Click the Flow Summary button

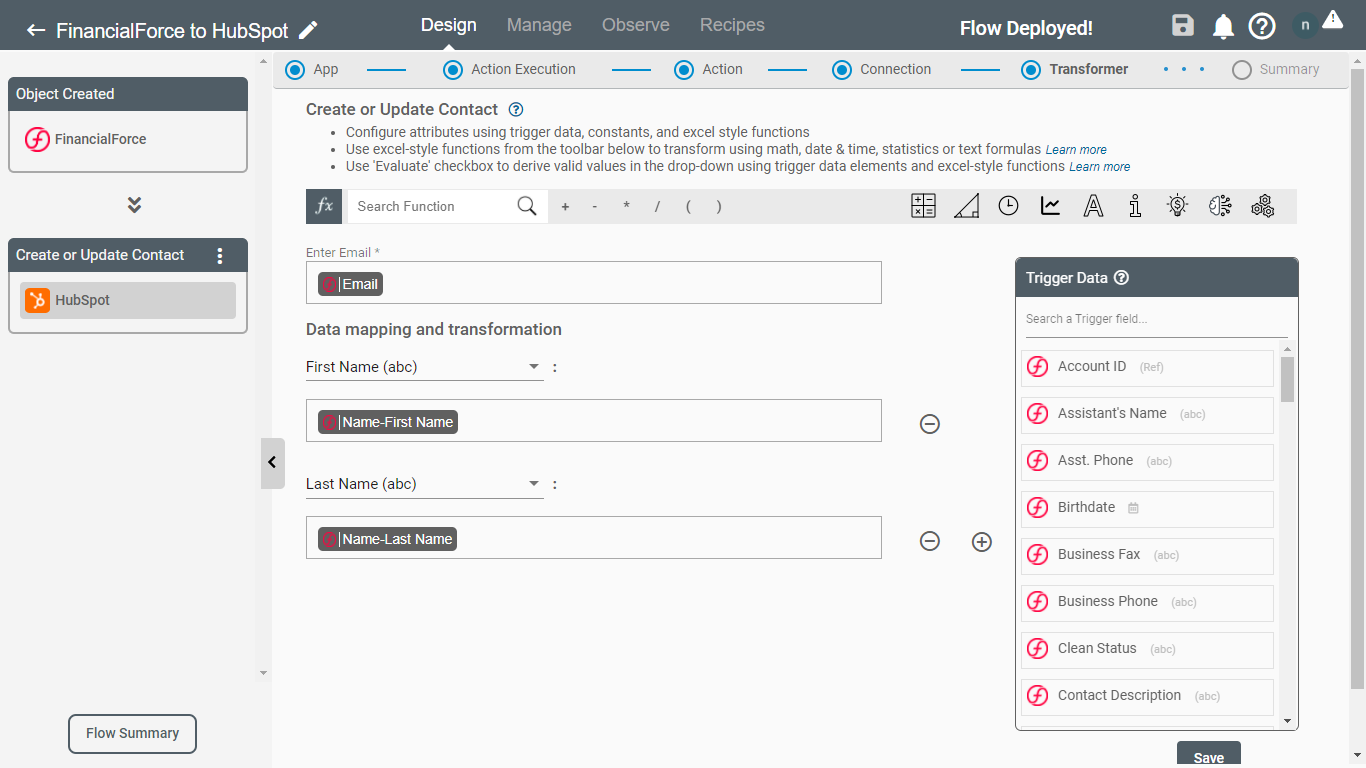132,733
